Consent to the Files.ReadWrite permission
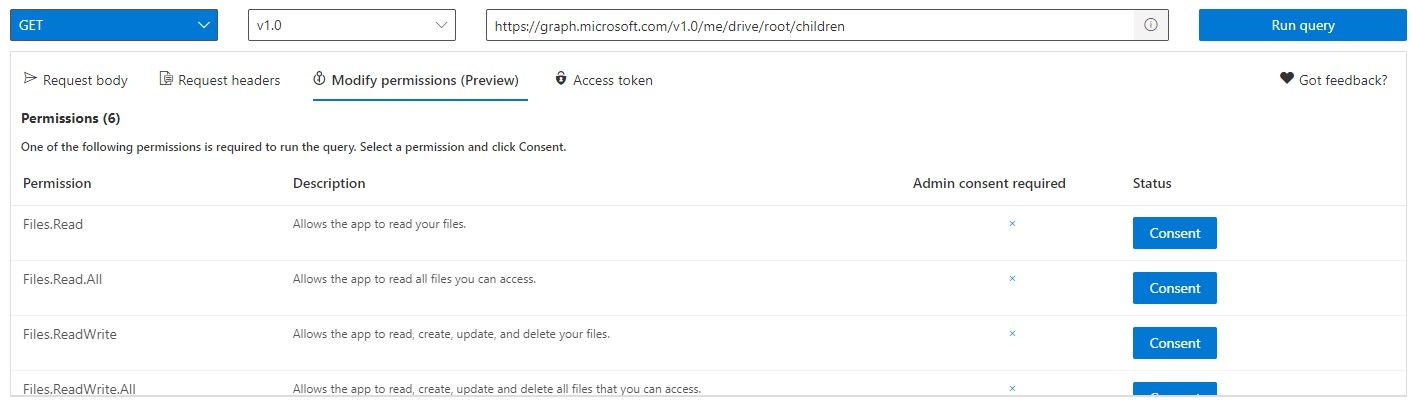1412x402 pixels. coord(1174,343)
